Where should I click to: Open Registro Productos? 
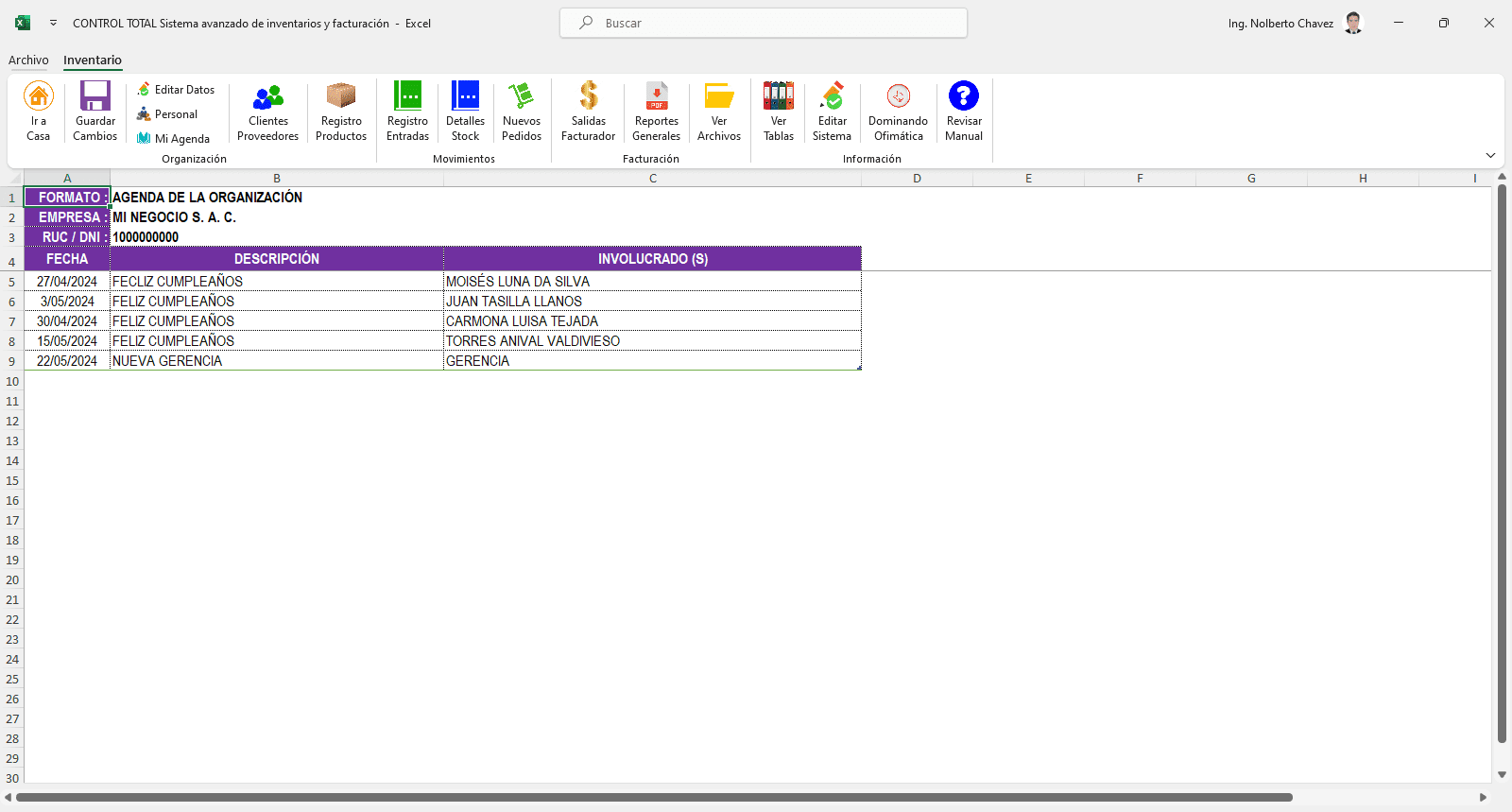[341, 111]
